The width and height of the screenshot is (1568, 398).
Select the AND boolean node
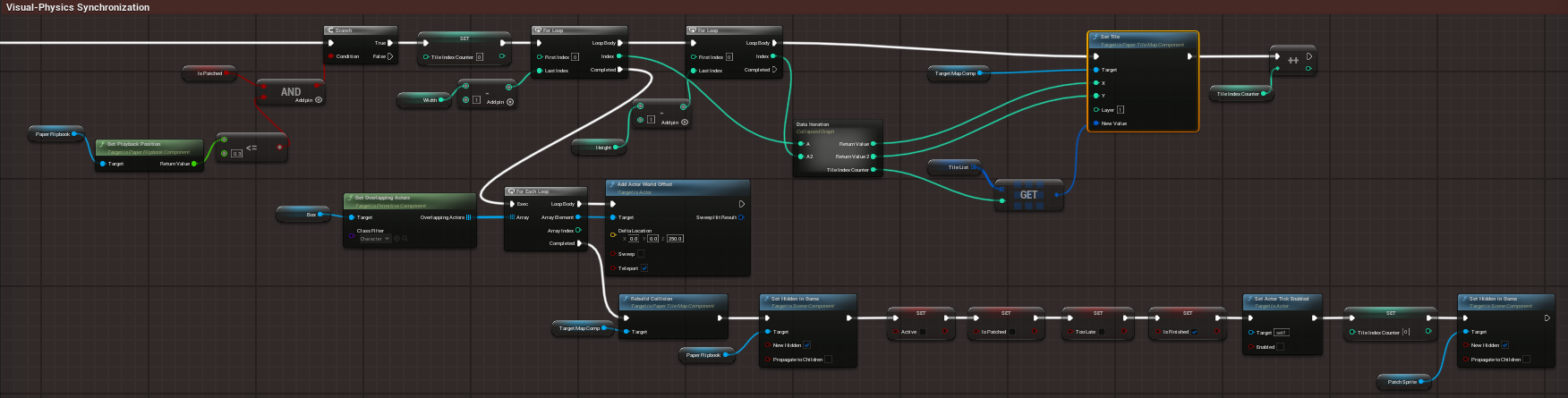click(290, 92)
